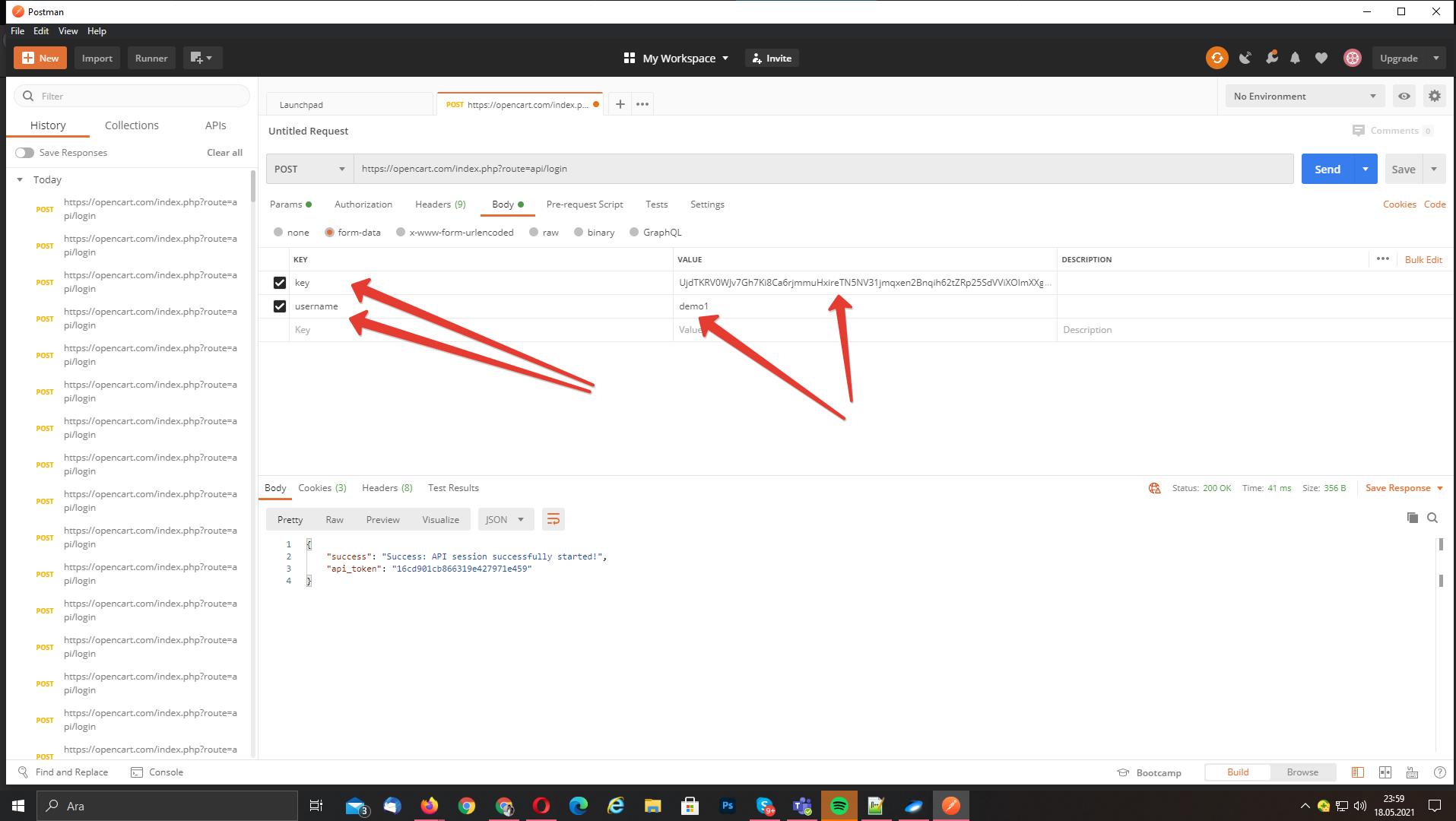Toggle the Save Responses switch
The image size is (1456, 821).
click(x=24, y=153)
